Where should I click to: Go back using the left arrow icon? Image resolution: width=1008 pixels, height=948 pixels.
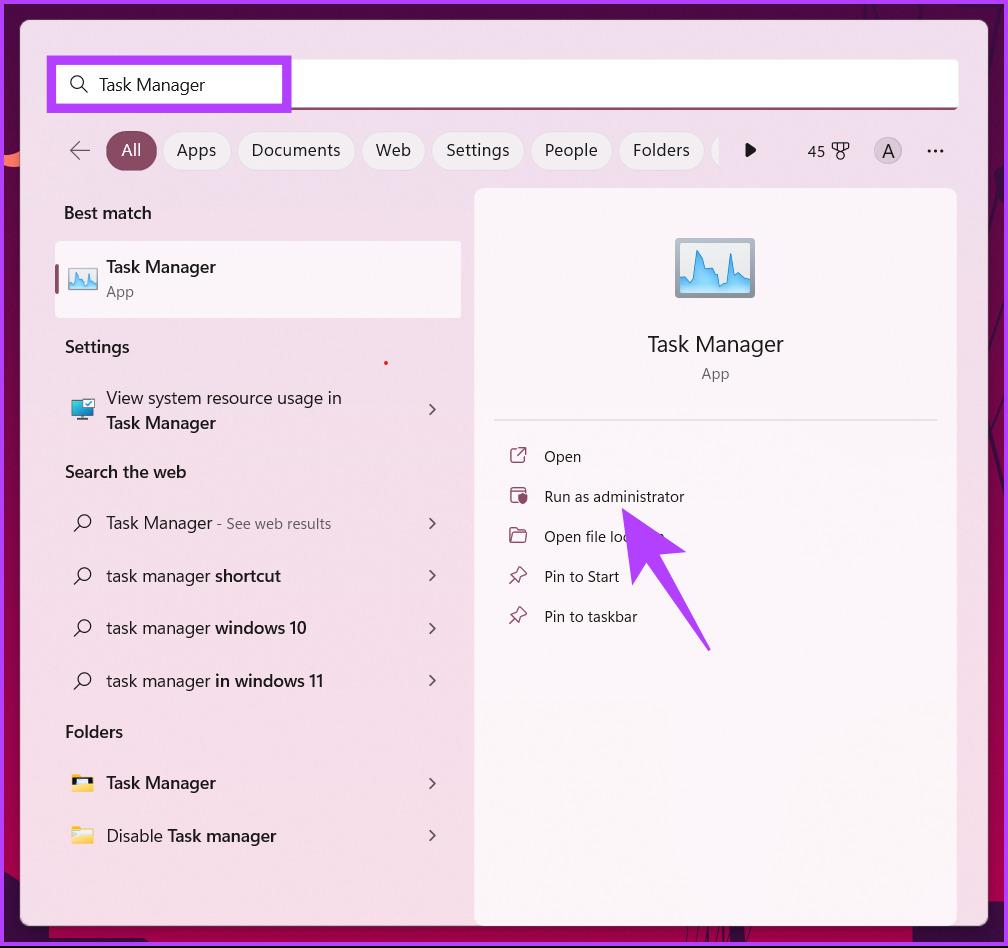[x=80, y=150]
